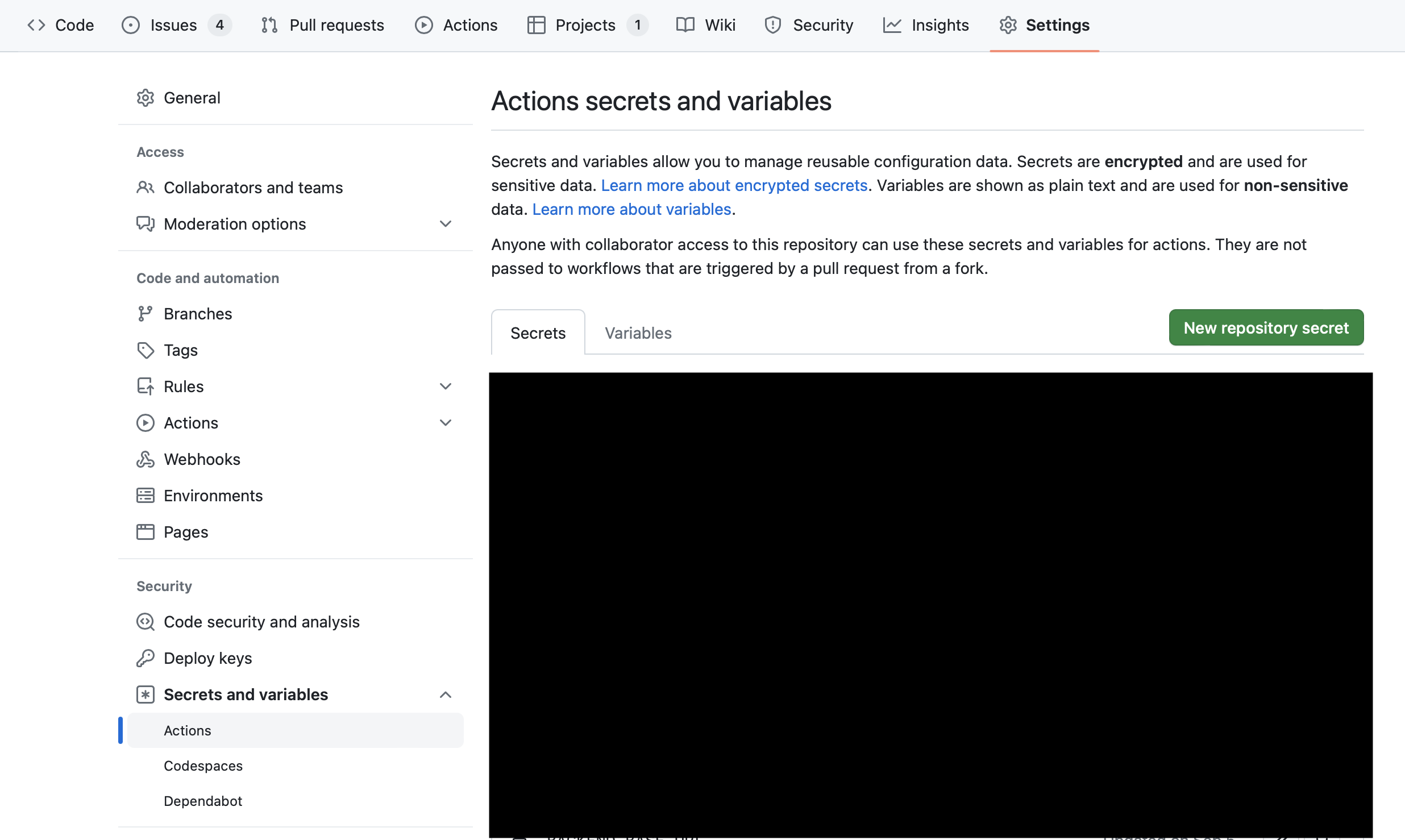Select Codespaces under Secrets and variables
This screenshot has height=840, width=1405.
click(296, 766)
